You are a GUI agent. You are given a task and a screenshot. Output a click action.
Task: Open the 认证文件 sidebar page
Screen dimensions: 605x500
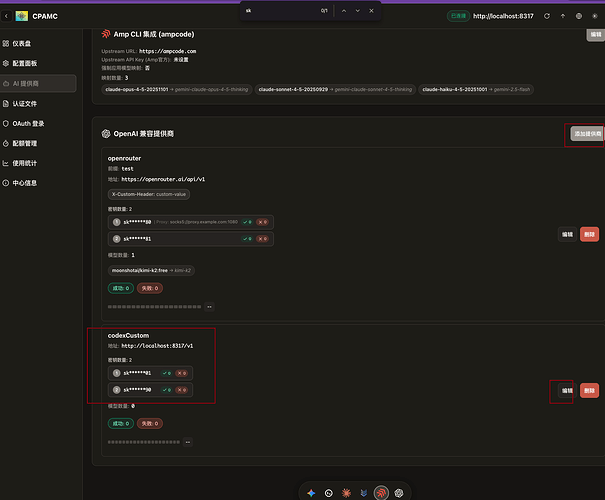39,103
